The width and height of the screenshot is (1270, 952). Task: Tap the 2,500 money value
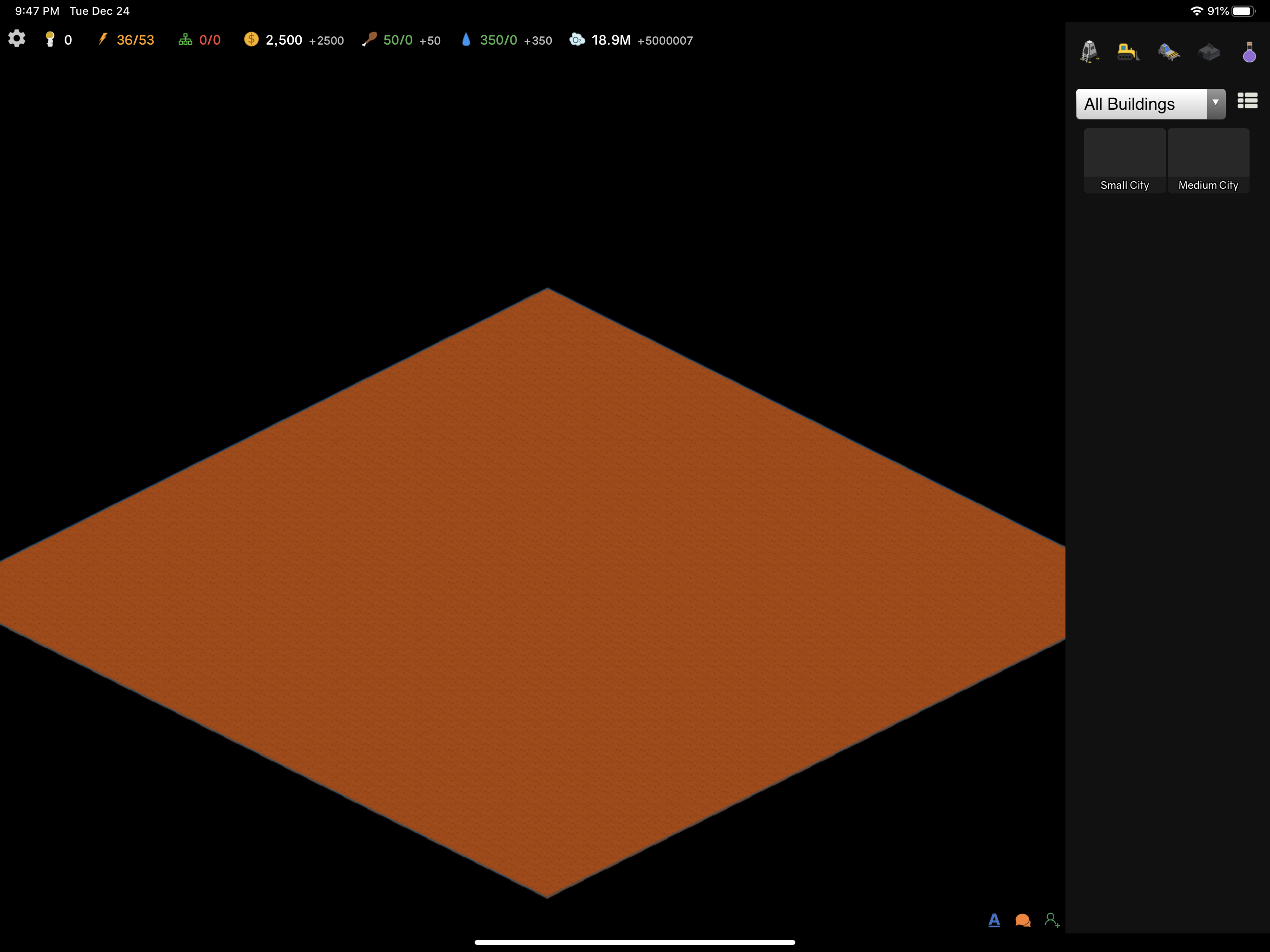click(284, 40)
